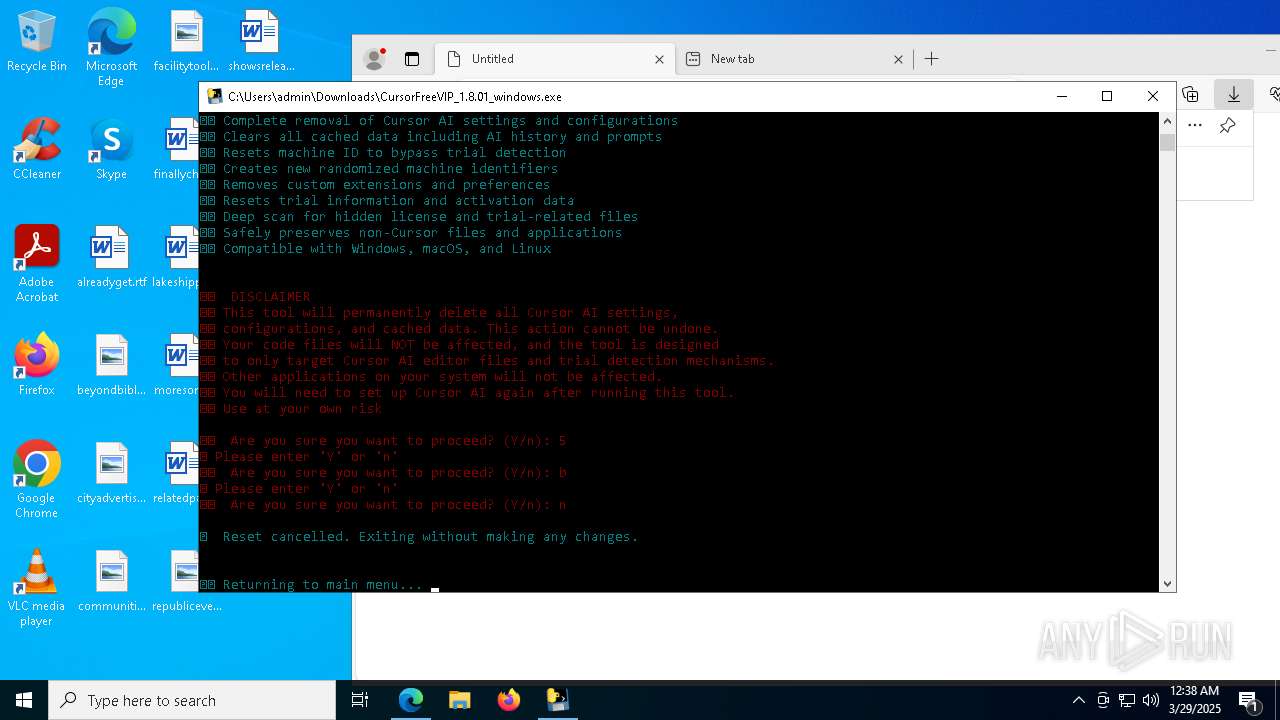This screenshot has width=1280, height=720.
Task: Open console window system menu icon
Action: (x=214, y=97)
